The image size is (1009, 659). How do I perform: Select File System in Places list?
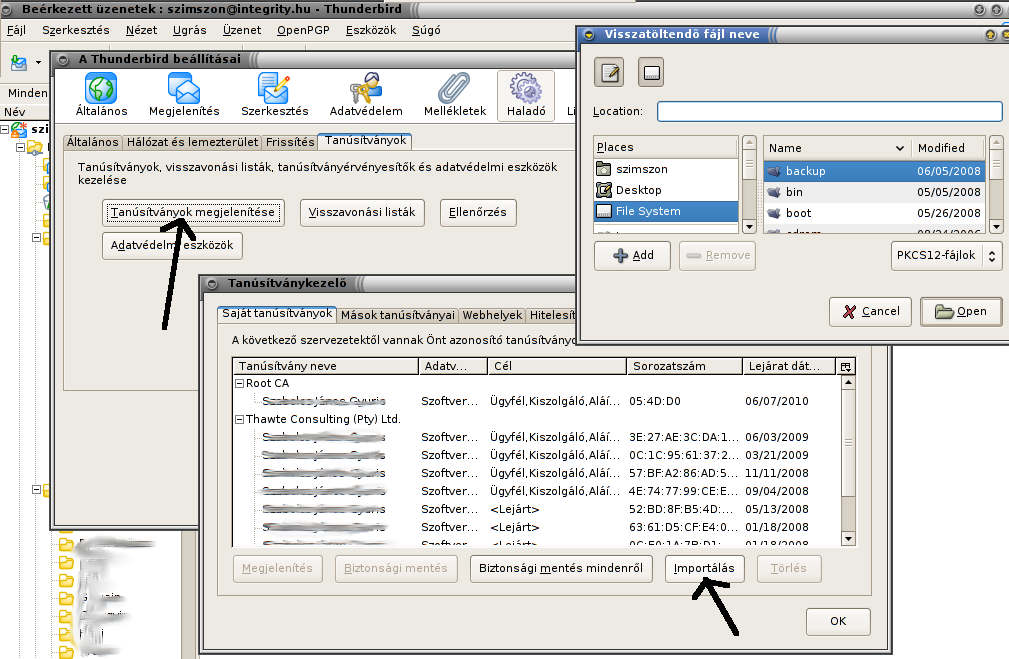(665, 211)
